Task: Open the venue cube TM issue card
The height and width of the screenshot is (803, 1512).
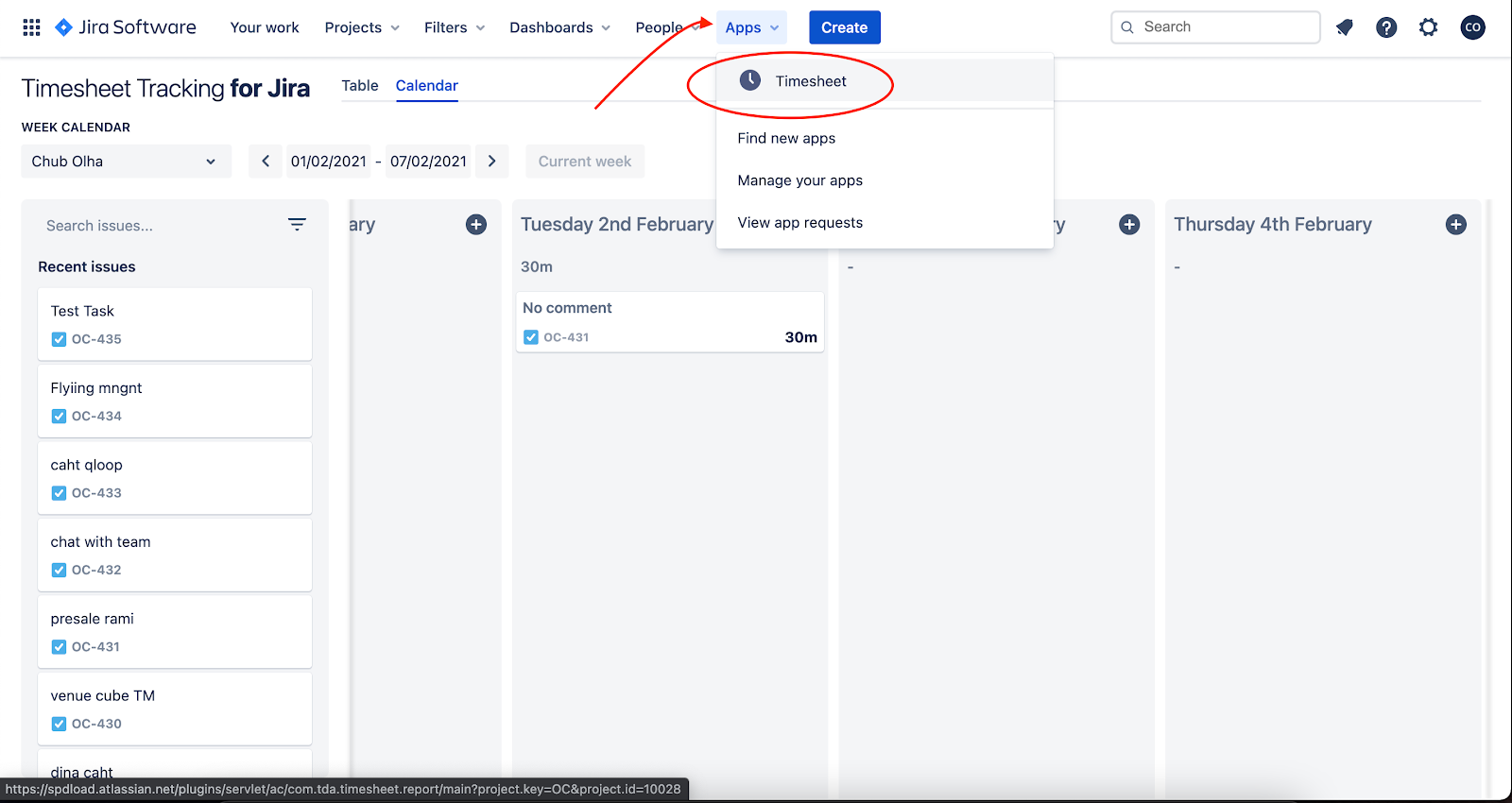Action: tap(175, 709)
